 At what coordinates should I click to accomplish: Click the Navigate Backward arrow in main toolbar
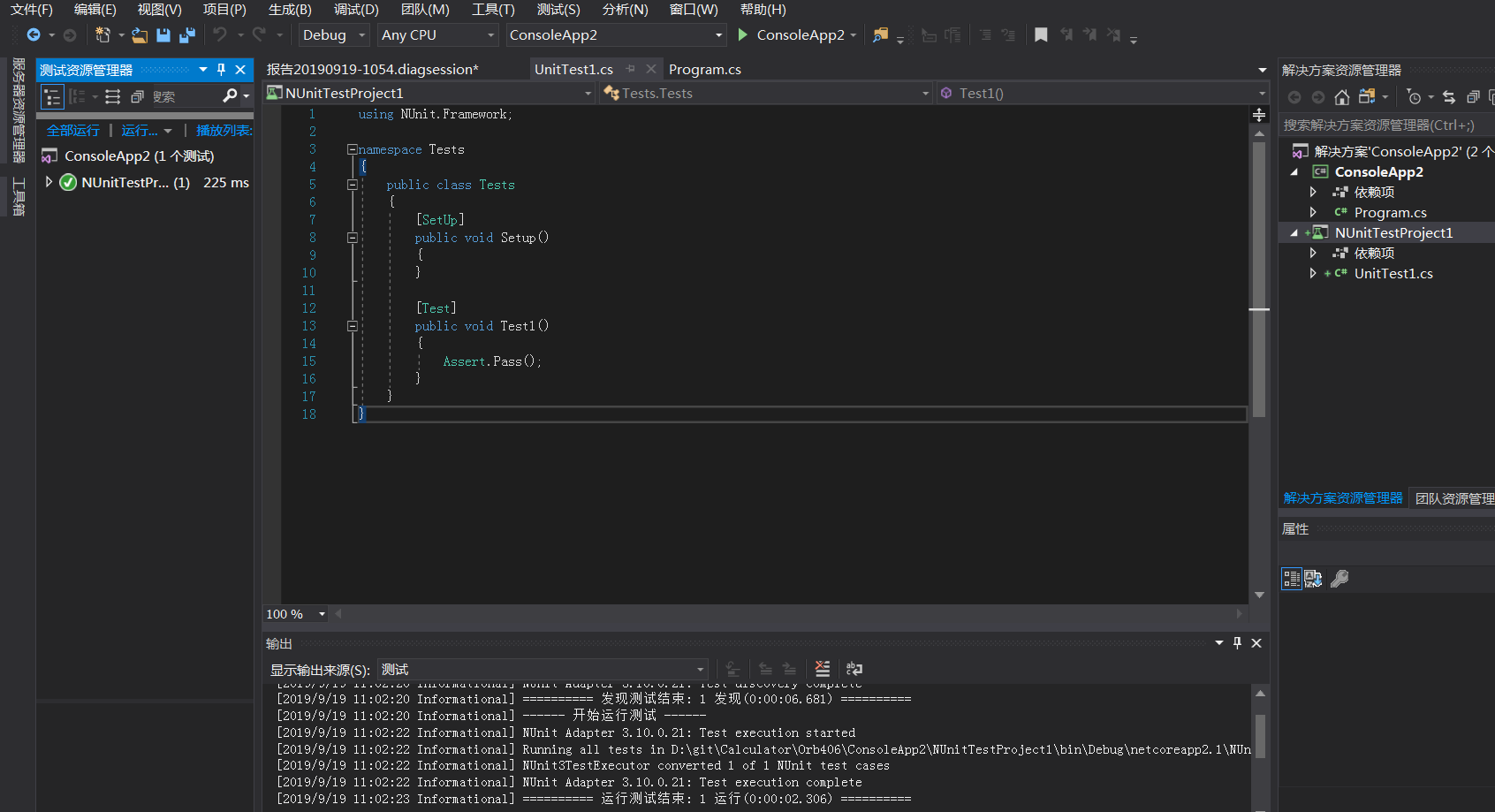pyautogui.click(x=34, y=34)
